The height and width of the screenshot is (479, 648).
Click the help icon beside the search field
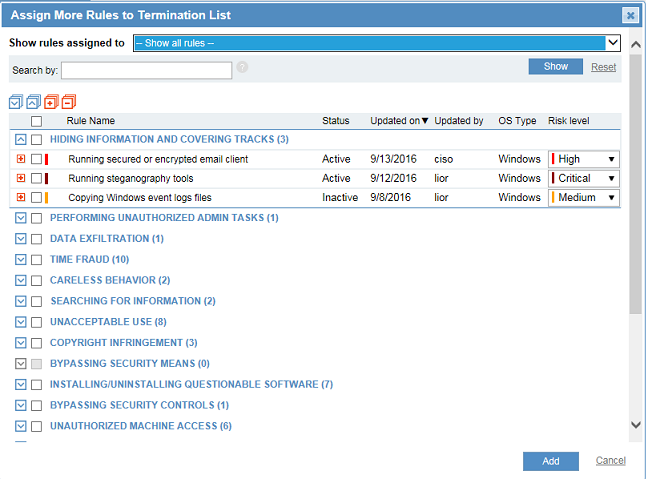click(242, 68)
